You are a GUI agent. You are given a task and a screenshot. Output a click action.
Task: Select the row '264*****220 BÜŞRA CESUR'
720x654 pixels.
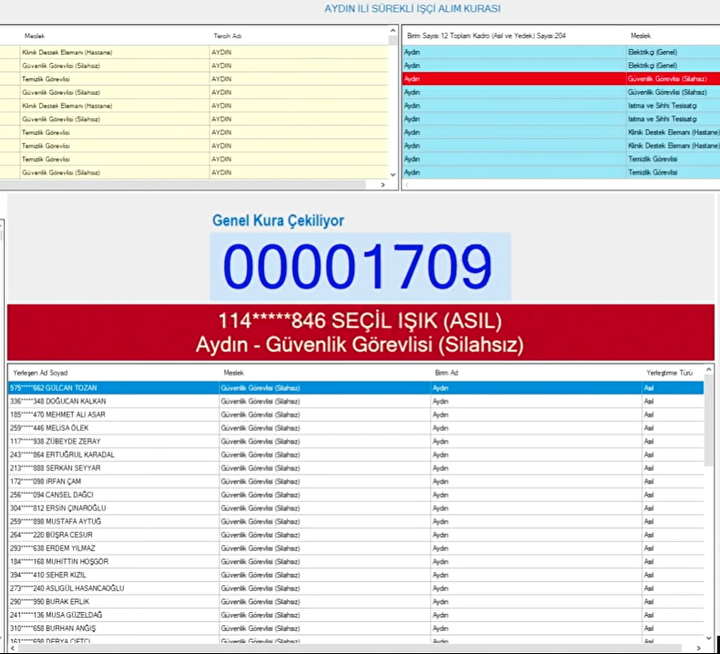(x=356, y=535)
